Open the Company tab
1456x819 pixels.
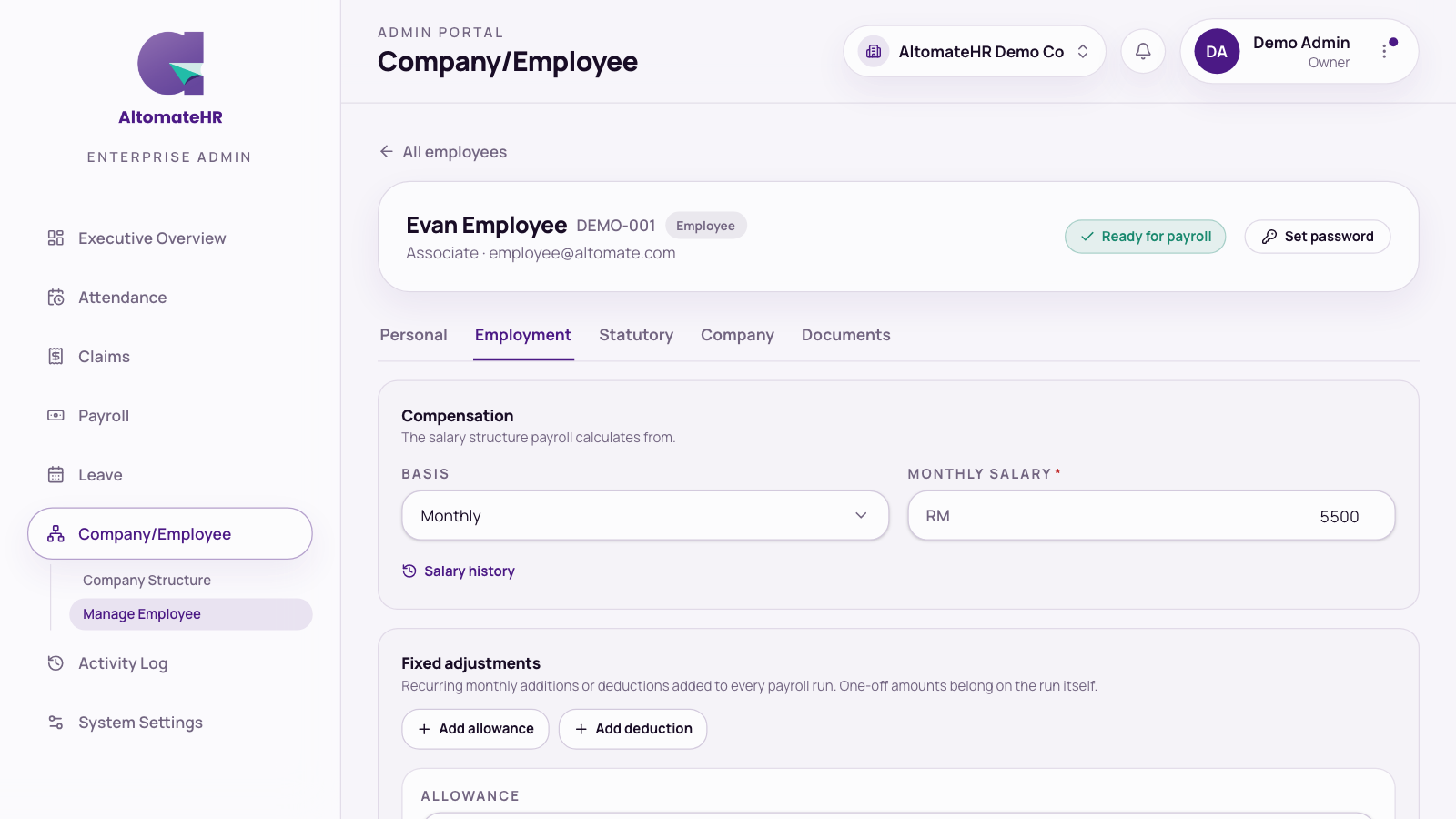point(737,335)
